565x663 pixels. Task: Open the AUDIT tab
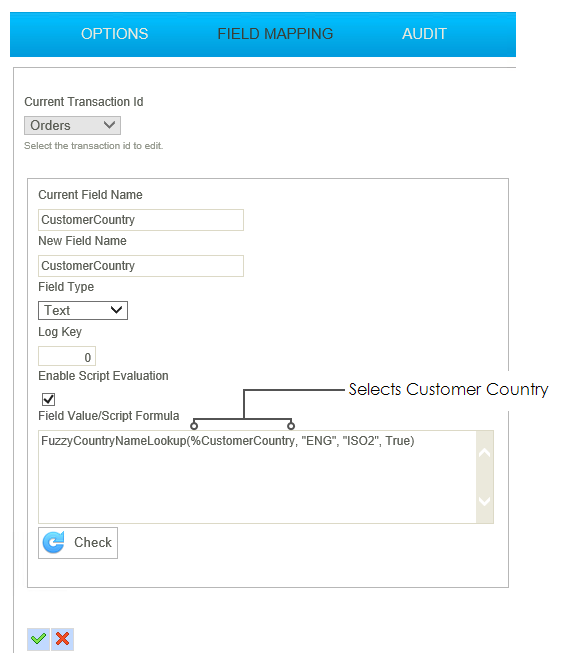[424, 34]
